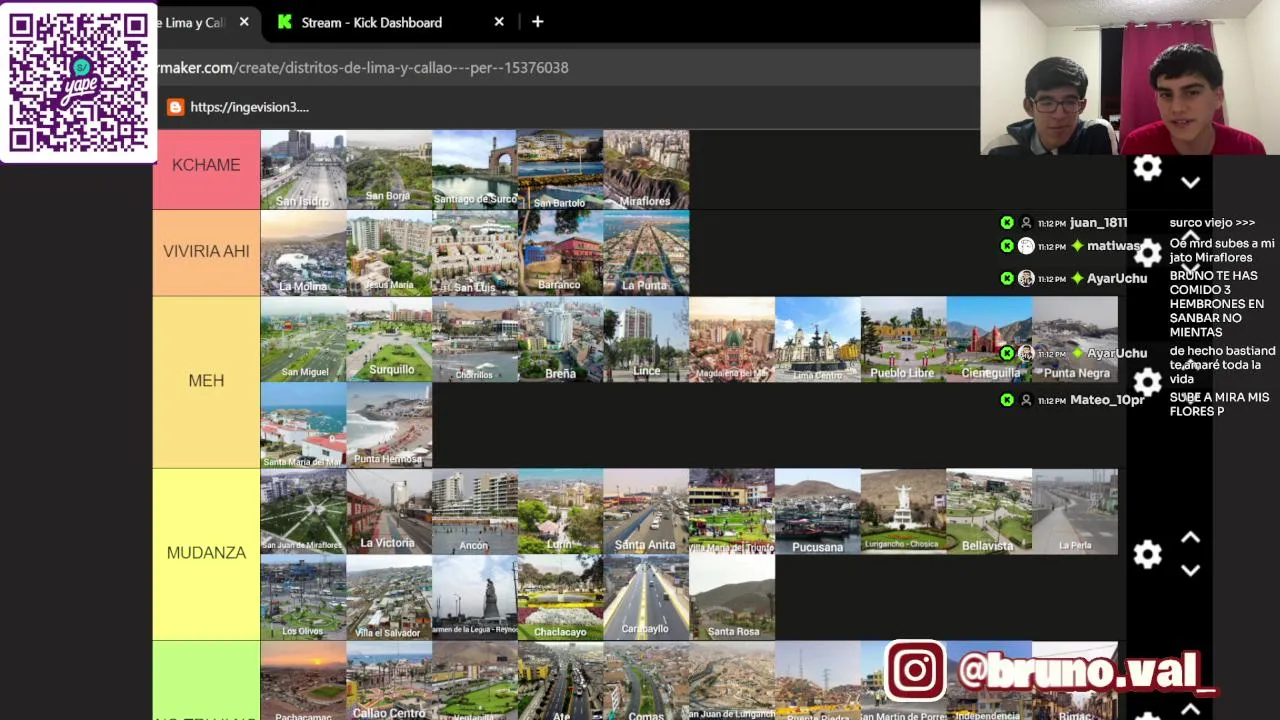
Task: Select the San Isidro district image
Action: (x=303, y=169)
